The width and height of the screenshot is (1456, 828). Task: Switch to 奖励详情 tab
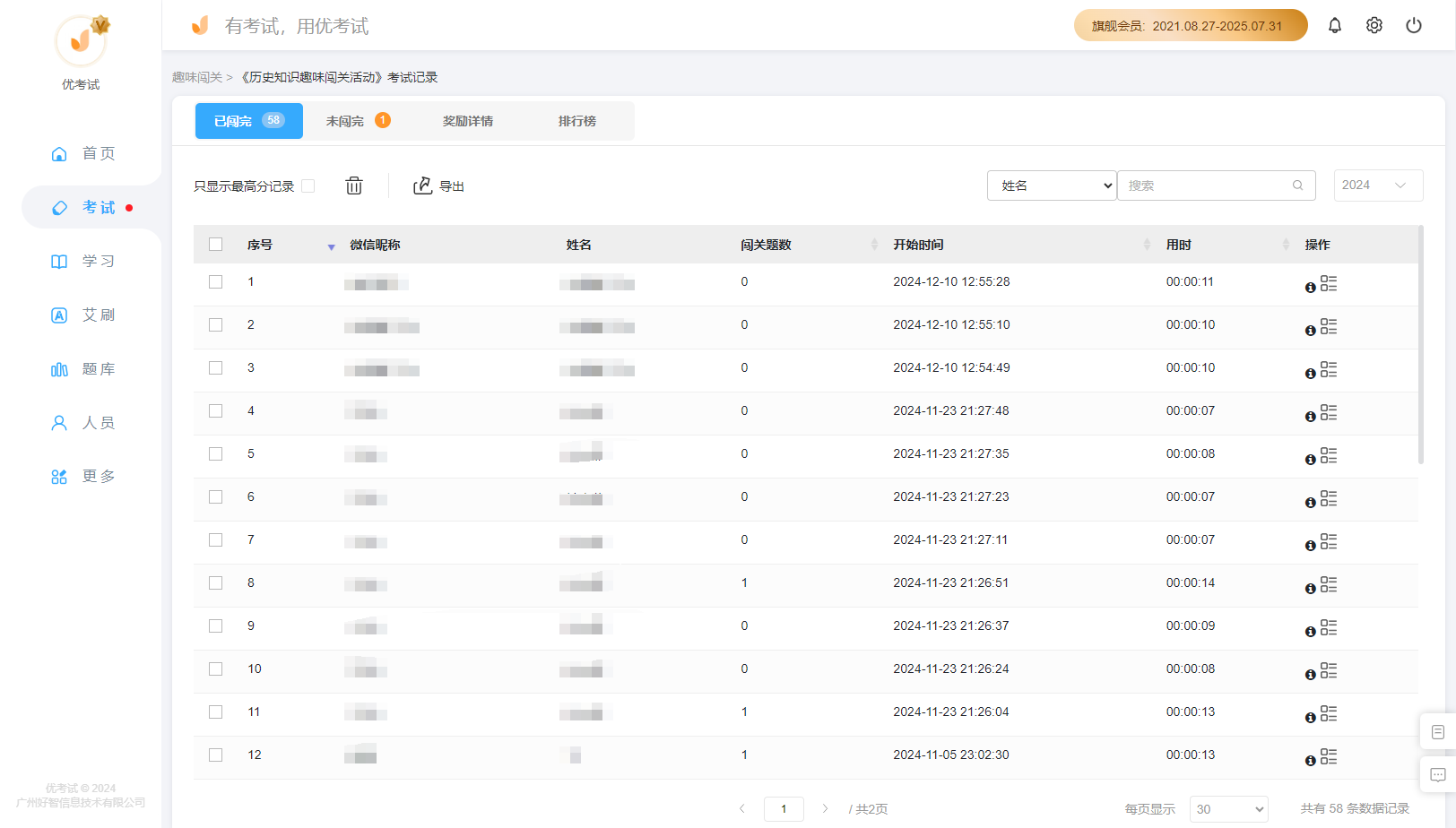coord(468,121)
